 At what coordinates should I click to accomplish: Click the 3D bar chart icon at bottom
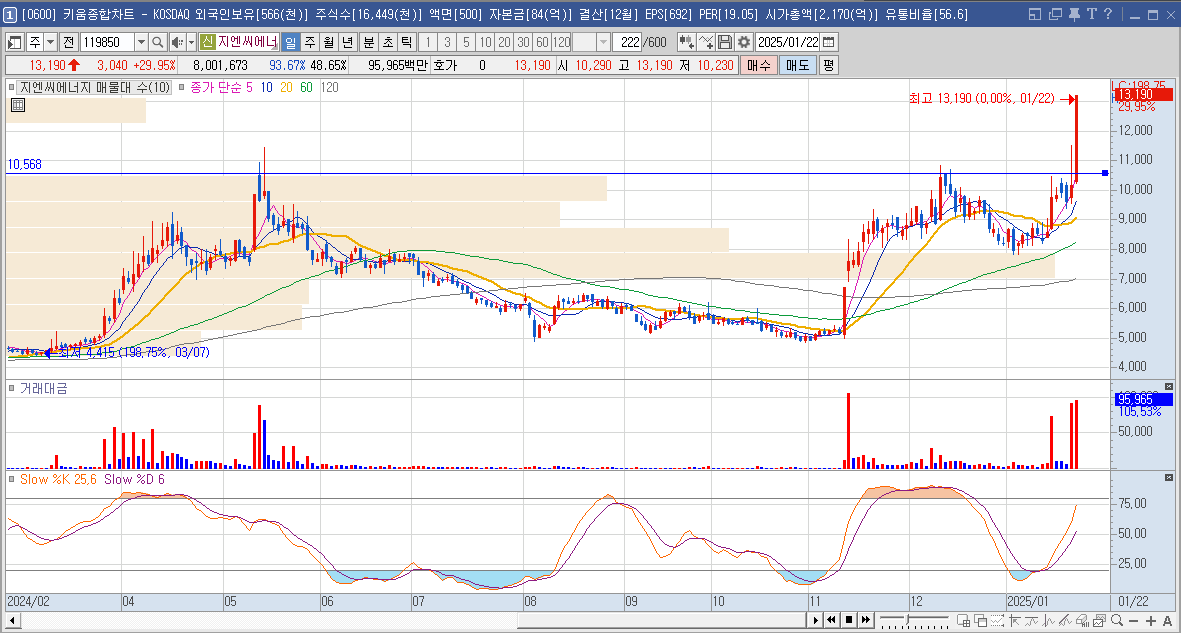click(1082, 620)
